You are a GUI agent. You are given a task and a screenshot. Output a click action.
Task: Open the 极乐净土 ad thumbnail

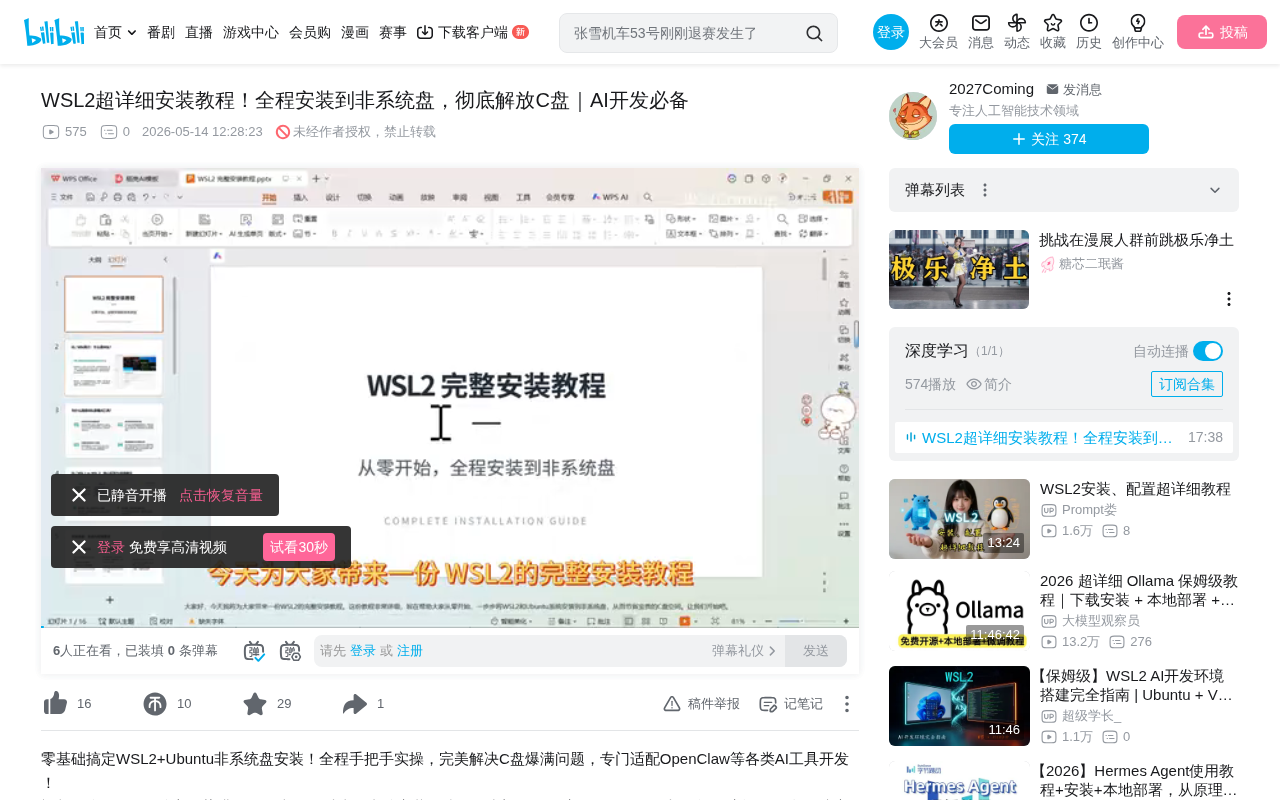pos(959,269)
